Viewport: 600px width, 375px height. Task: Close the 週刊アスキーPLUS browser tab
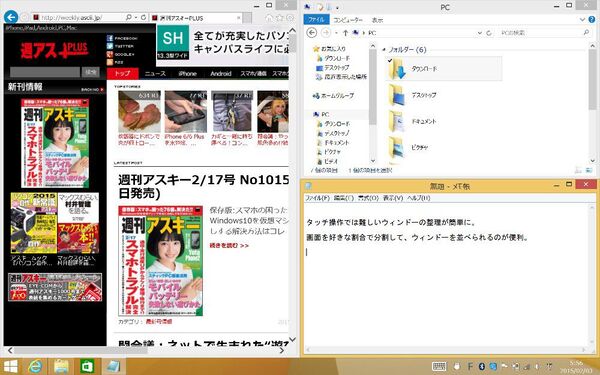click(239, 18)
